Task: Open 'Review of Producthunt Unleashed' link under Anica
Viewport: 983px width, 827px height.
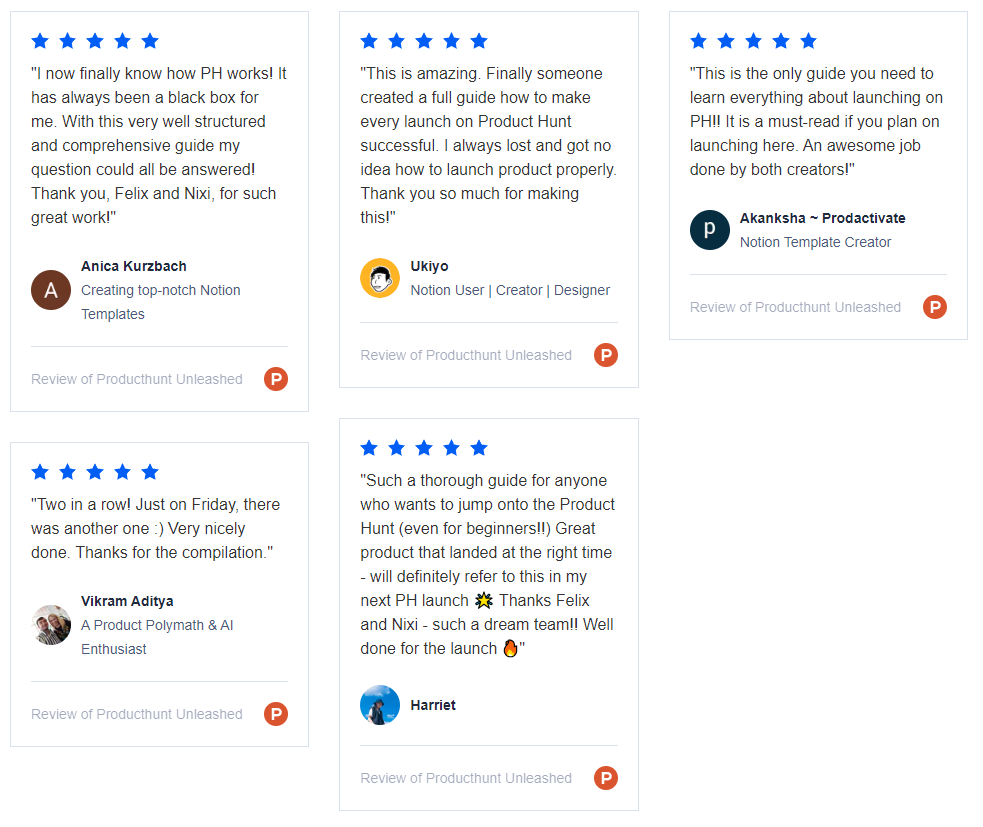Action: pyautogui.click(x=137, y=379)
